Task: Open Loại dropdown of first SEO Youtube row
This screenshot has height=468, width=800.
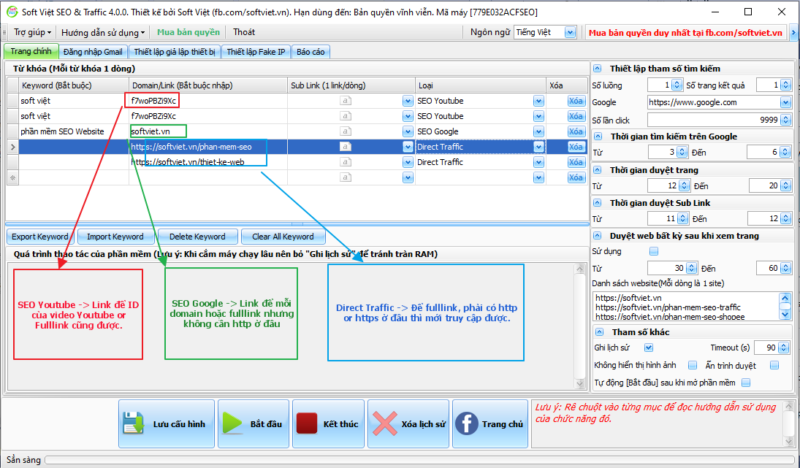Action: [x=539, y=101]
